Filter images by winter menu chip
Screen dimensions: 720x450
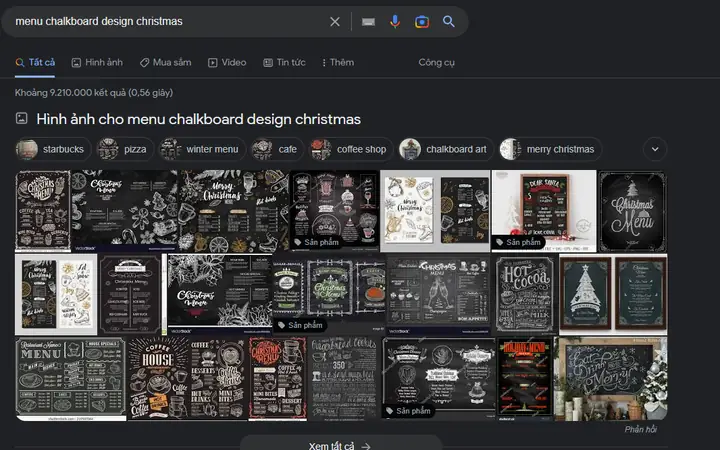click(201, 149)
